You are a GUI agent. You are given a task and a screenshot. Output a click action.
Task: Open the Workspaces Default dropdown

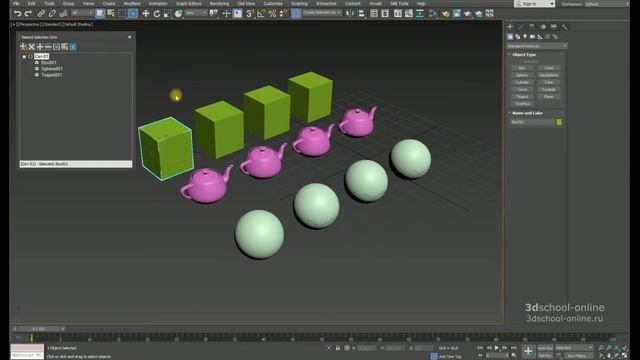[x=606, y=4]
